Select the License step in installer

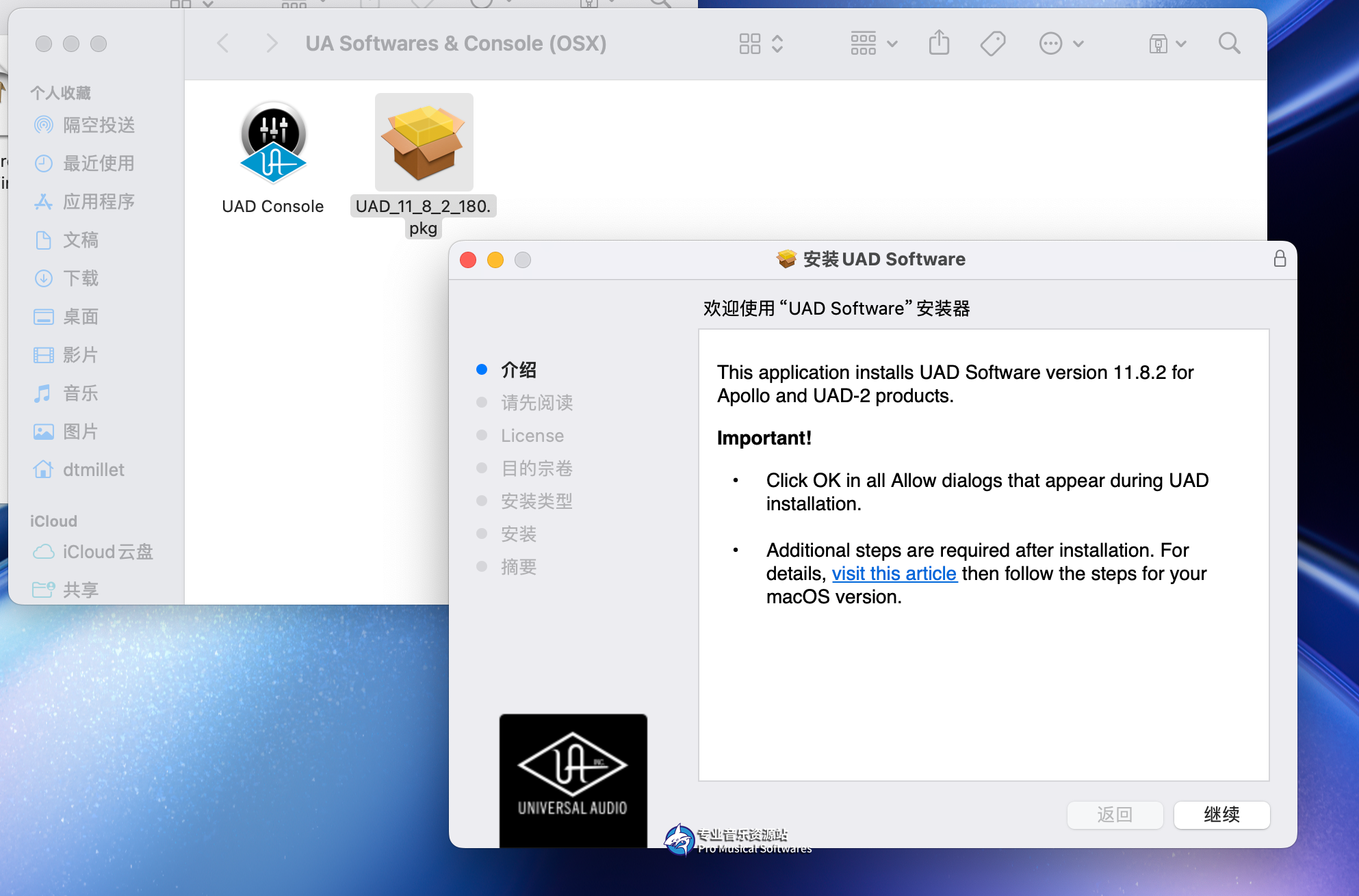click(532, 436)
